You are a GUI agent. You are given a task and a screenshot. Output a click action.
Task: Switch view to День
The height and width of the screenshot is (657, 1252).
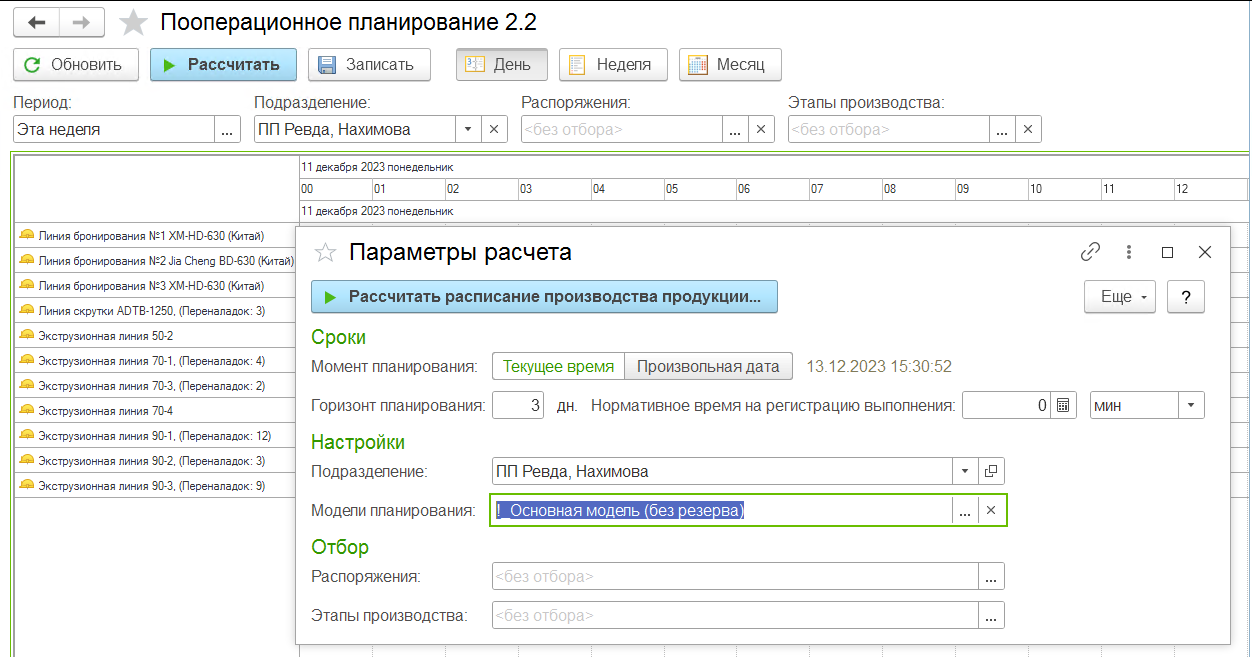click(x=501, y=64)
